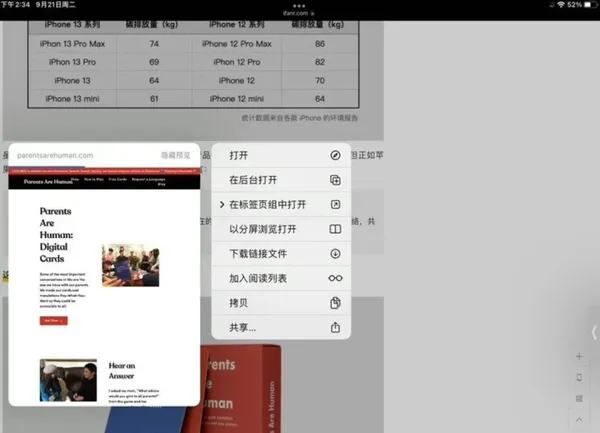Tap the red Parents Are Human card box image
The width and height of the screenshot is (600, 433).
tap(241, 389)
